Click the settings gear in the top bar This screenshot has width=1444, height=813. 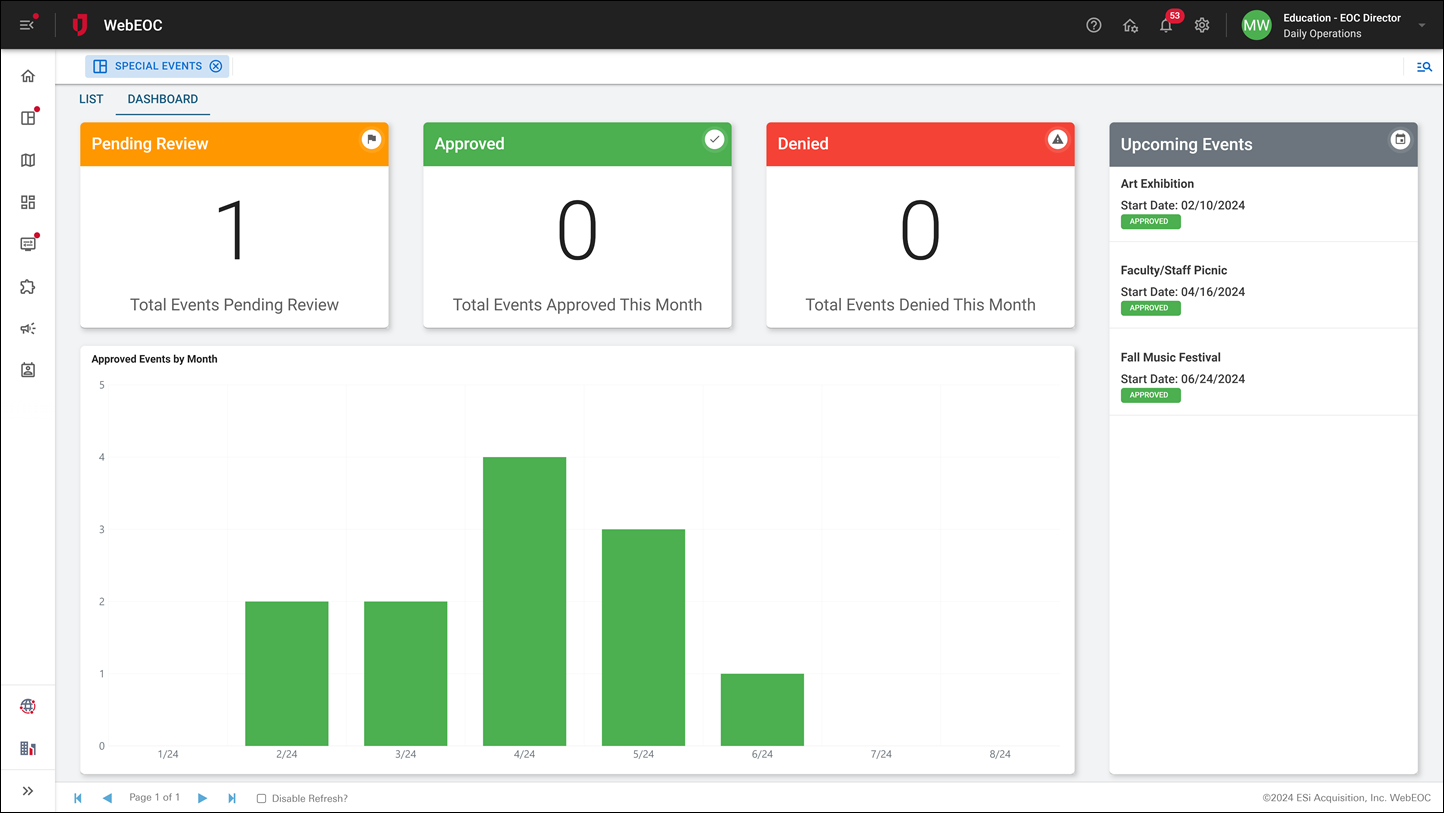click(1201, 25)
